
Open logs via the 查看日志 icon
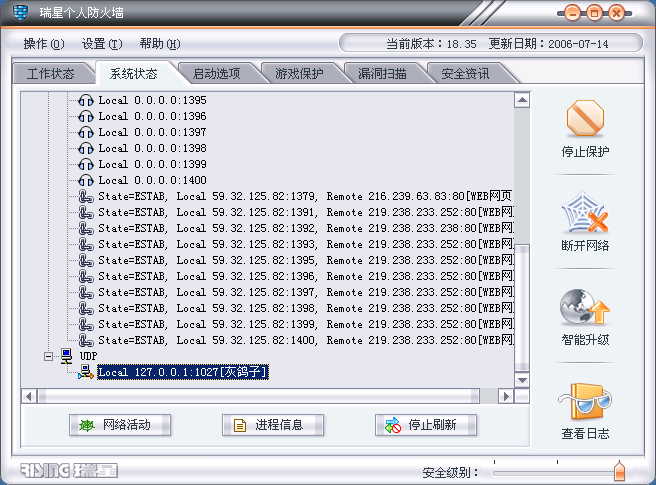(585, 402)
